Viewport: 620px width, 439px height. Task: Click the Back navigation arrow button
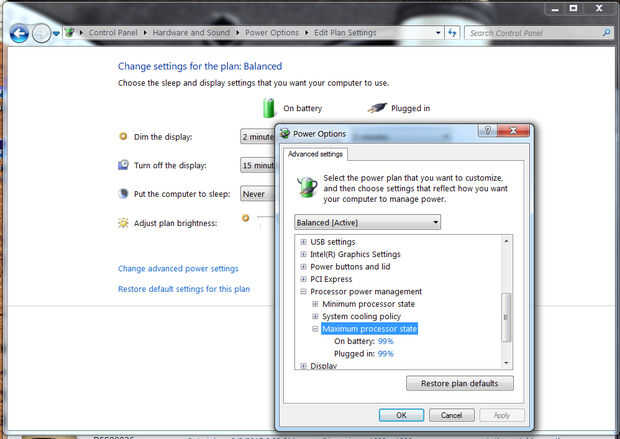pyautogui.click(x=19, y=33)
